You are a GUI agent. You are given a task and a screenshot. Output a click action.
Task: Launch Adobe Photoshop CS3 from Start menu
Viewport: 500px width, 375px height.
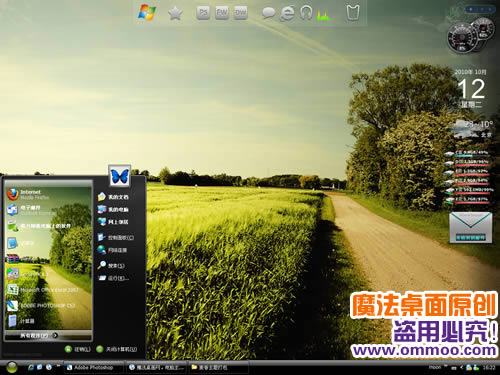(x=41, y=305)
